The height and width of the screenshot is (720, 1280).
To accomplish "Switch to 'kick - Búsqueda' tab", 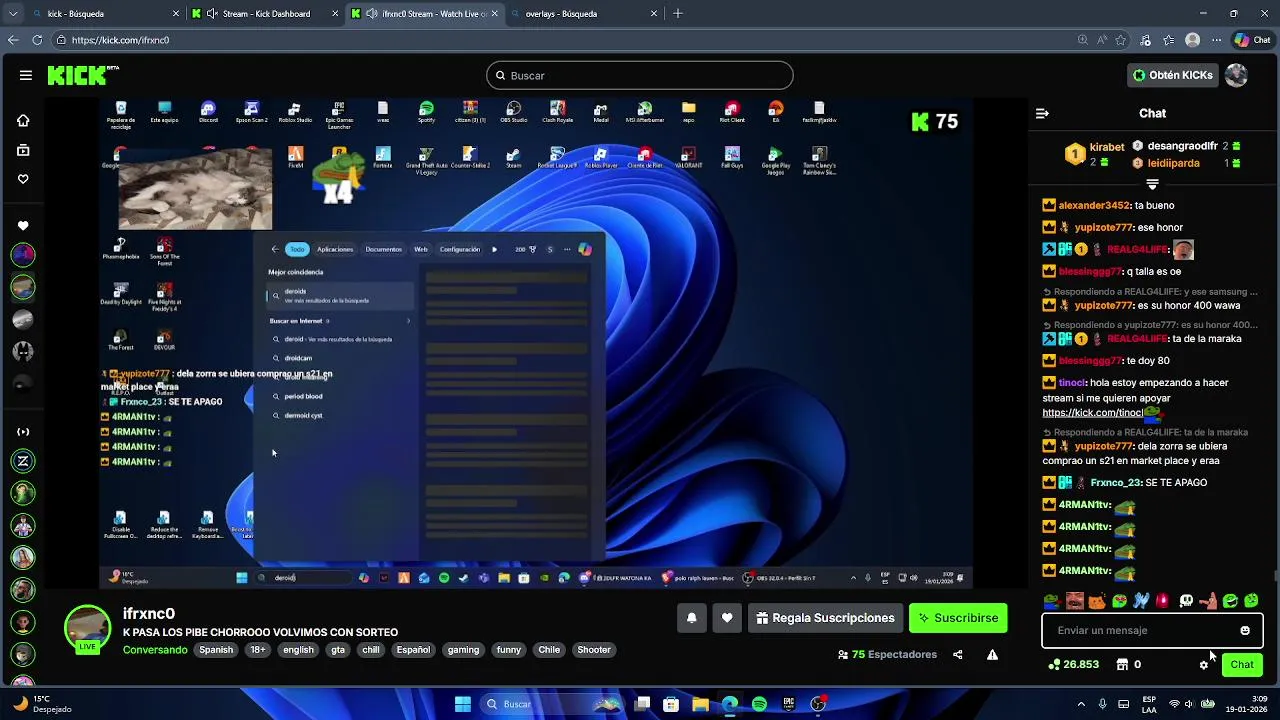I will point(107,14).
